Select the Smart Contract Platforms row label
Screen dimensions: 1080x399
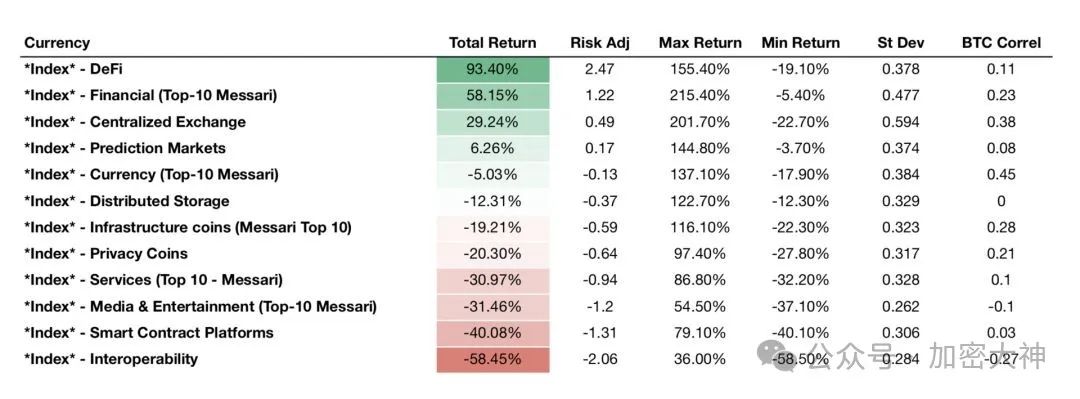click(149, 333)
